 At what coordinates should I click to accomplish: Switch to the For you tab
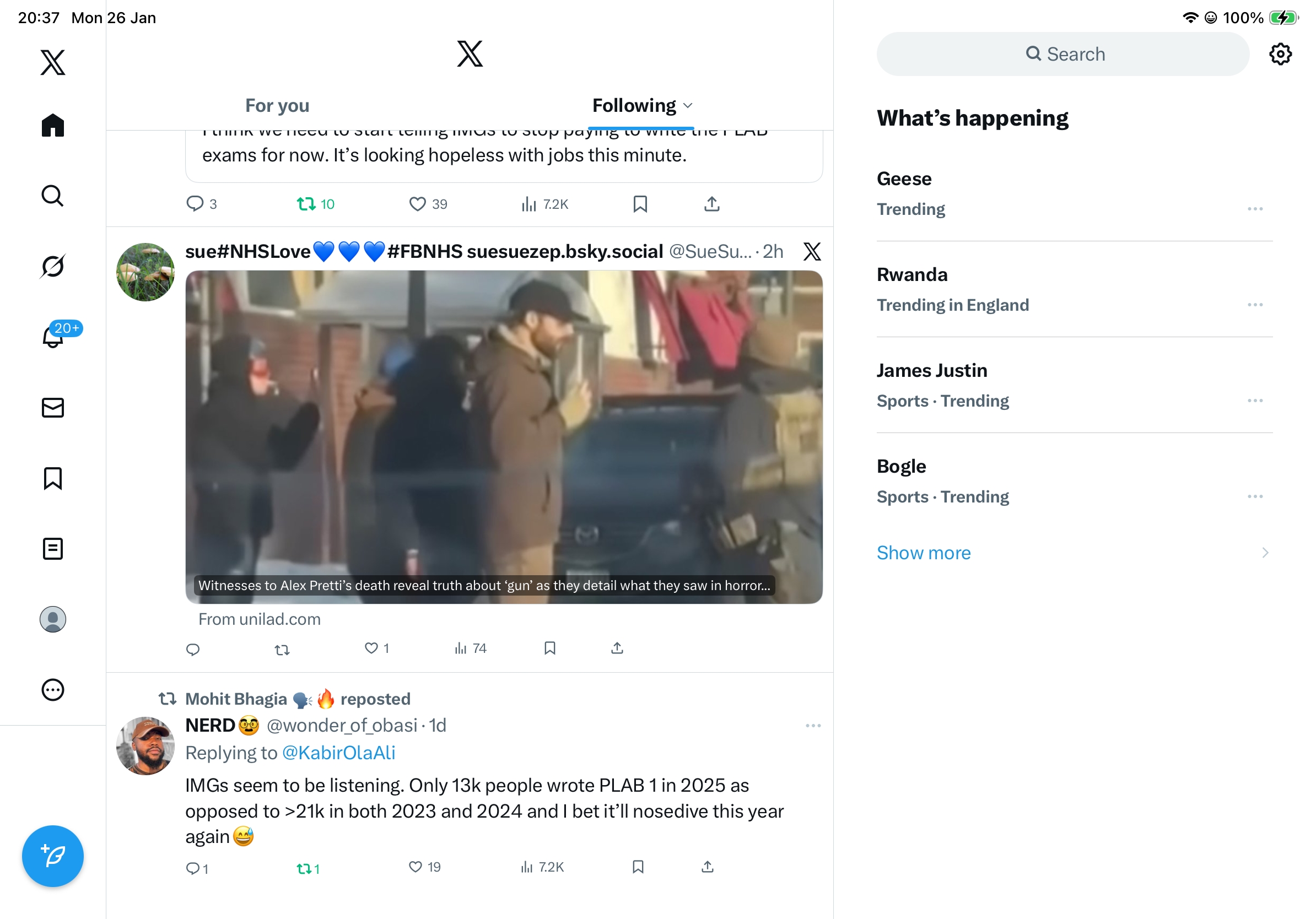tap(277, 105)
